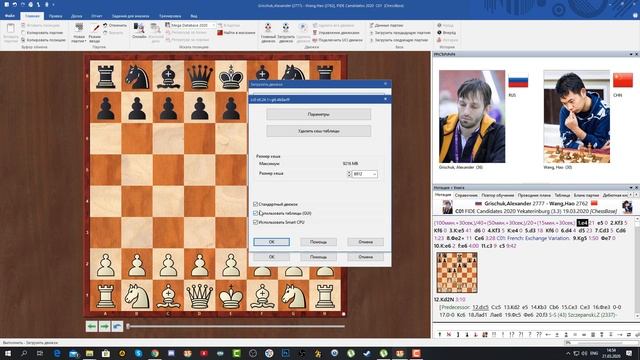
Task: Click the '!' annotation symbol
Action: click(503, 335)
